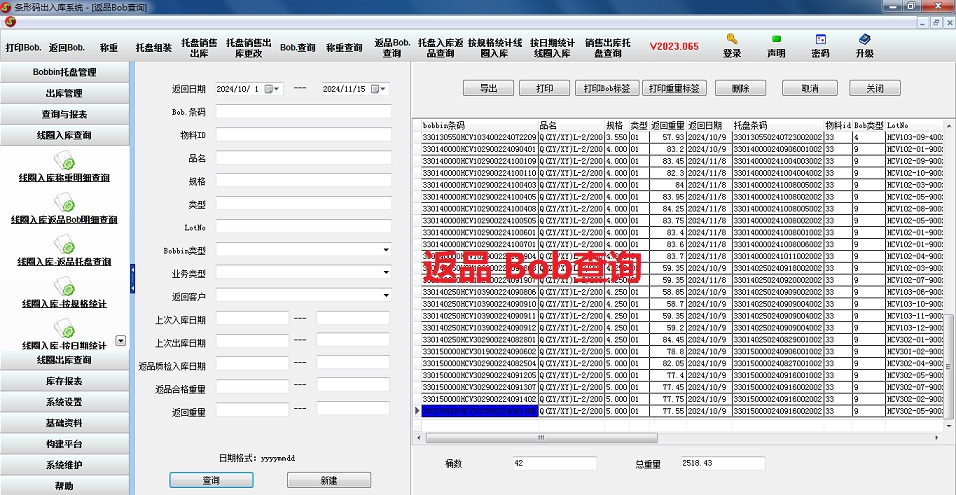The width and height of the screenshot is (956, 495).
Task: Expand the 库存报表 sidebar section
Action: (x=64, y=381)
